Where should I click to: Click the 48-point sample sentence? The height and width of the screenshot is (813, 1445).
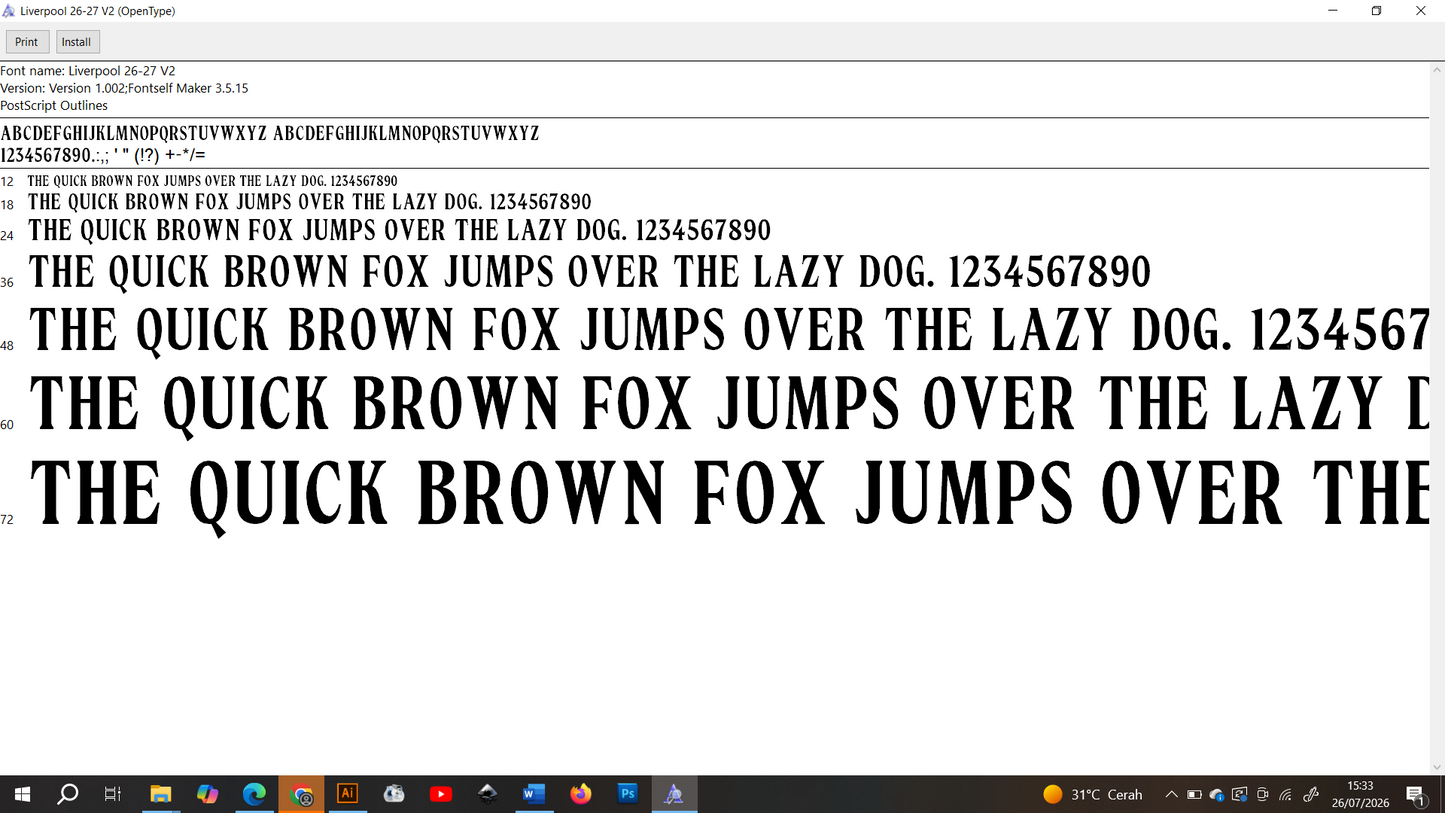[729, 331]
